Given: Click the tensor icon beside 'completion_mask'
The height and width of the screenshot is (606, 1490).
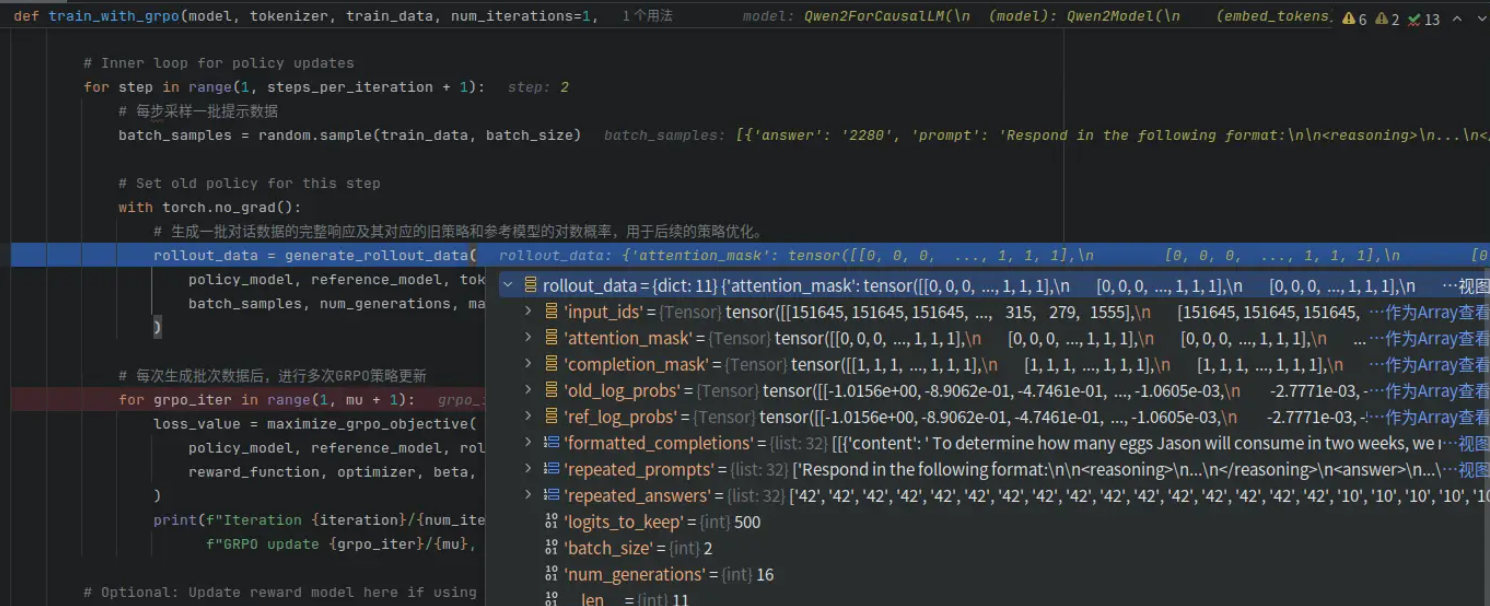Looking at the screenshot, I should (551, 364).
